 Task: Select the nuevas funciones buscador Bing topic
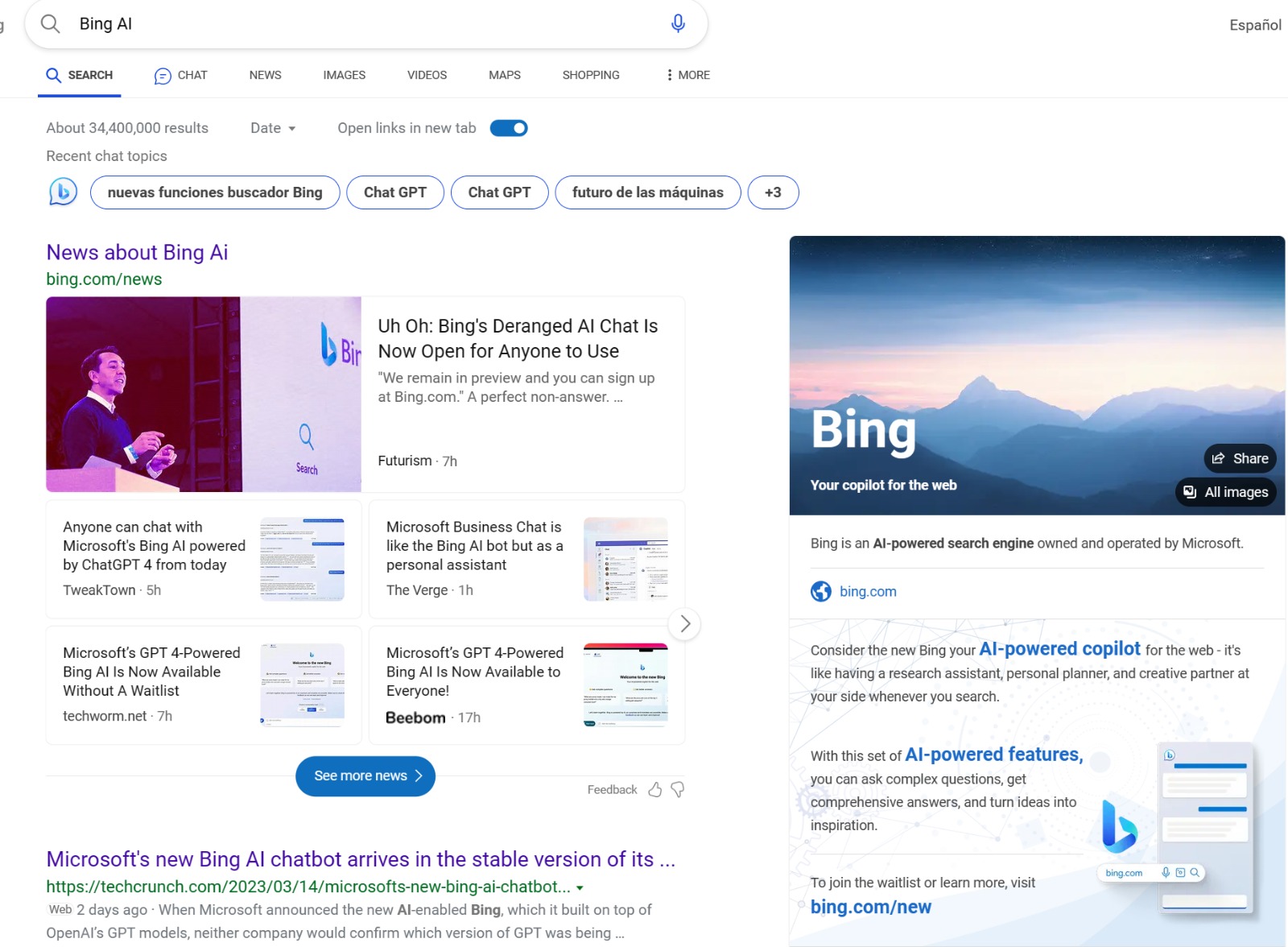pos(215,192)
